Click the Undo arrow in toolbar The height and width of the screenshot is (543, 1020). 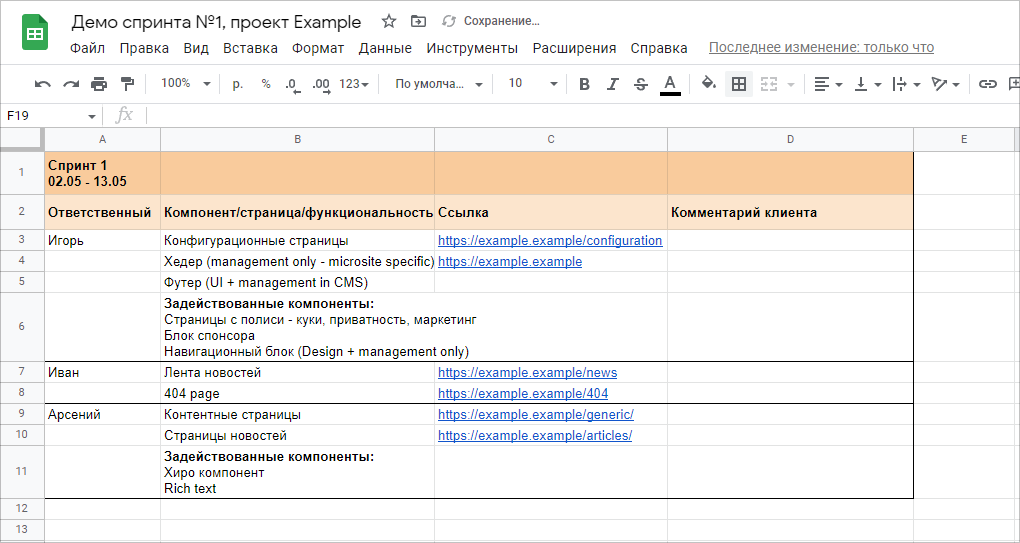tap(43, 84)
